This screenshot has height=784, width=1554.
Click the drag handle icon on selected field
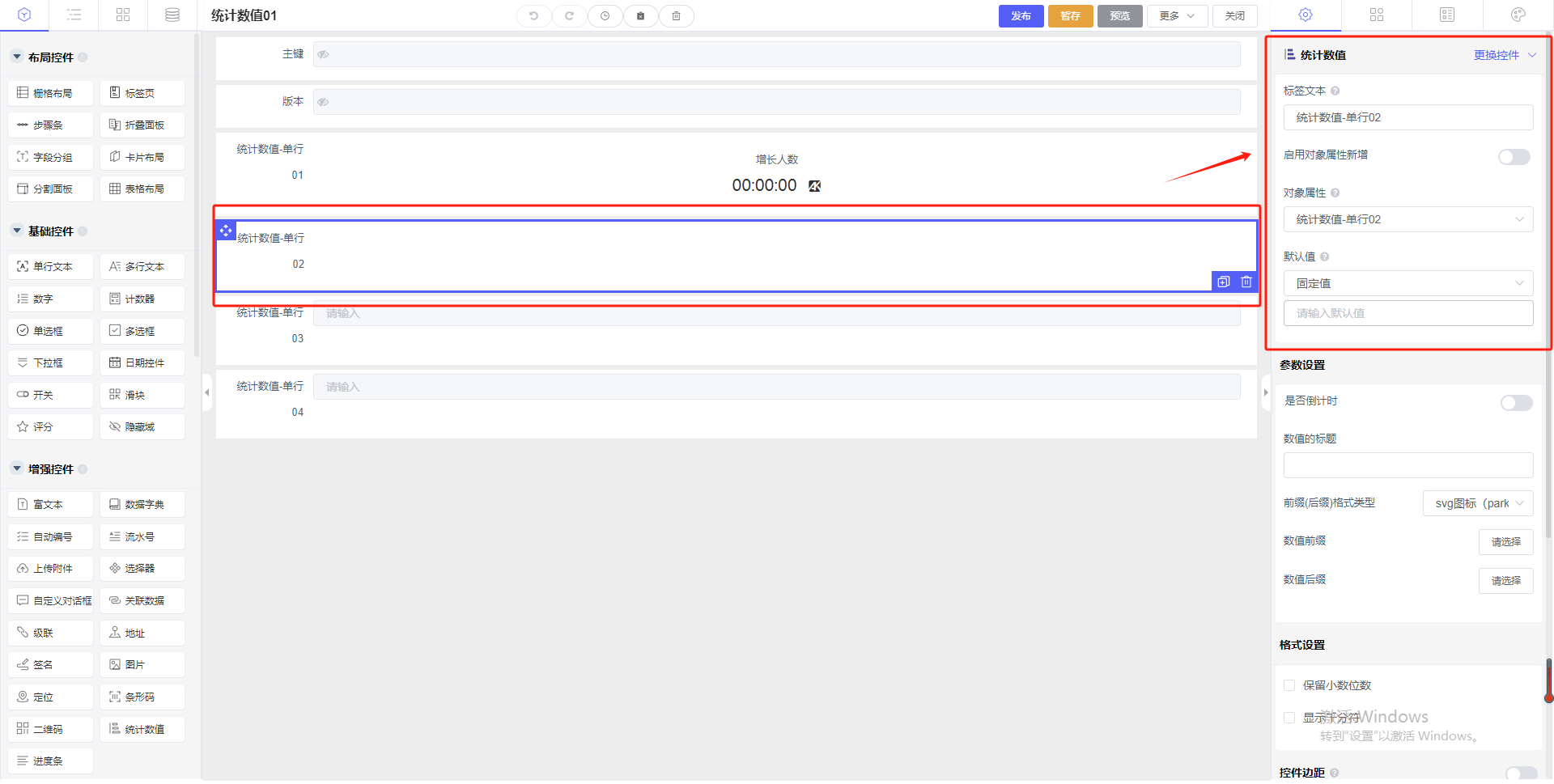[x=226, y=231]
